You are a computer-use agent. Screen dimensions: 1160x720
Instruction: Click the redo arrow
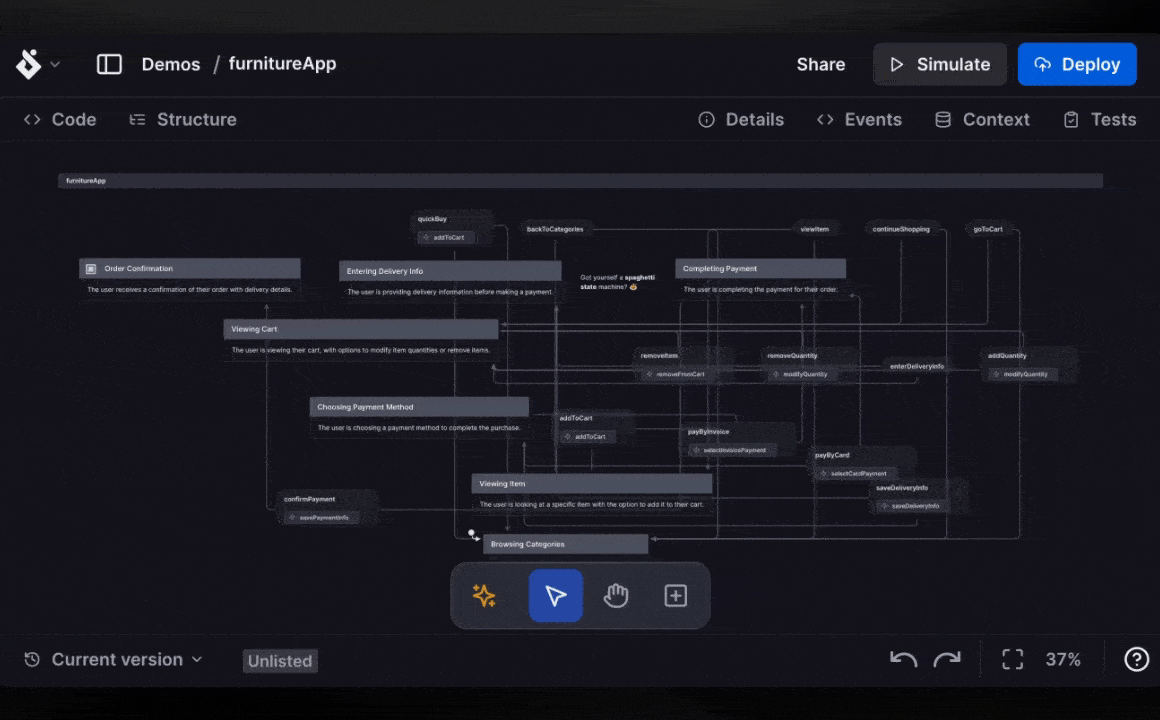tap(947, 659)
